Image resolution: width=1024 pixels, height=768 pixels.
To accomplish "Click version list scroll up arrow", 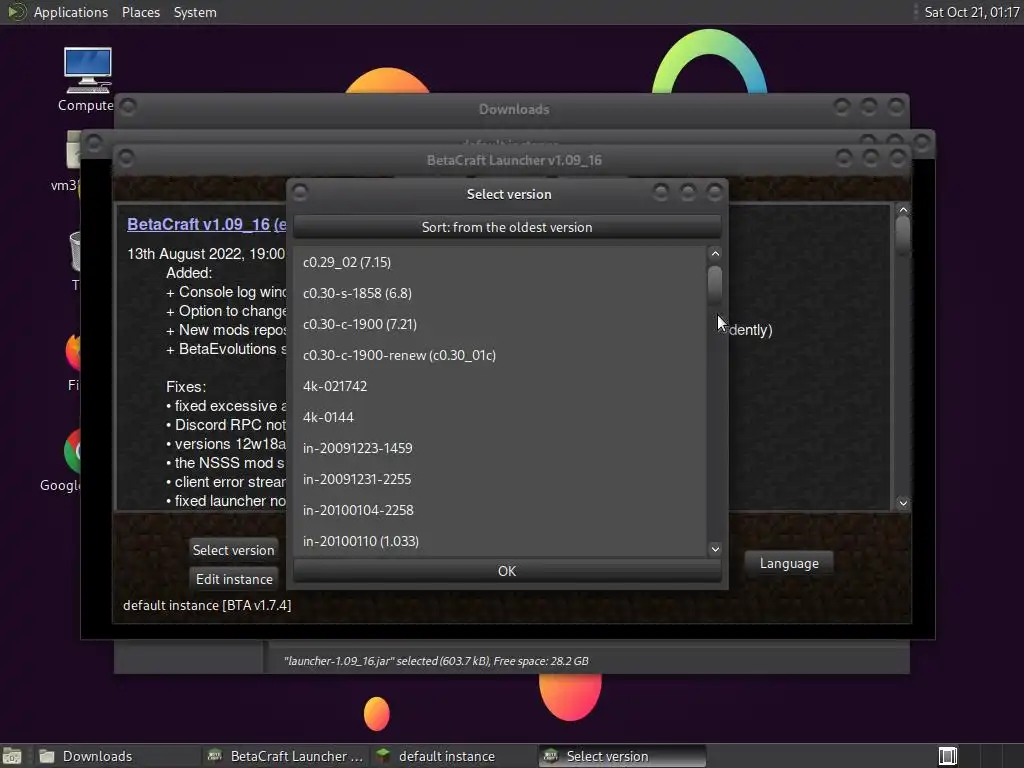I will click(x=715, y=253).
